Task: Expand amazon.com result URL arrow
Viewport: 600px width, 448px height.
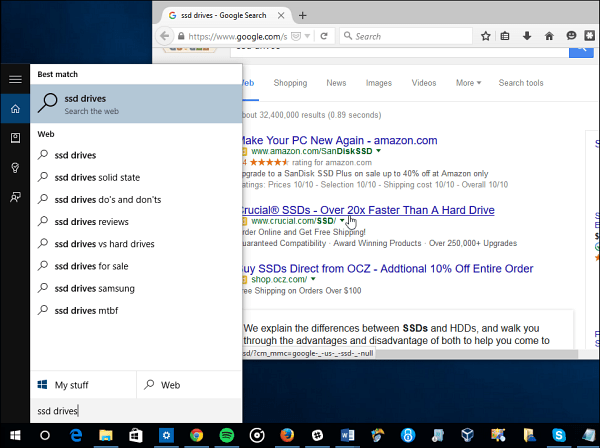Action: [x=378, y=151]
